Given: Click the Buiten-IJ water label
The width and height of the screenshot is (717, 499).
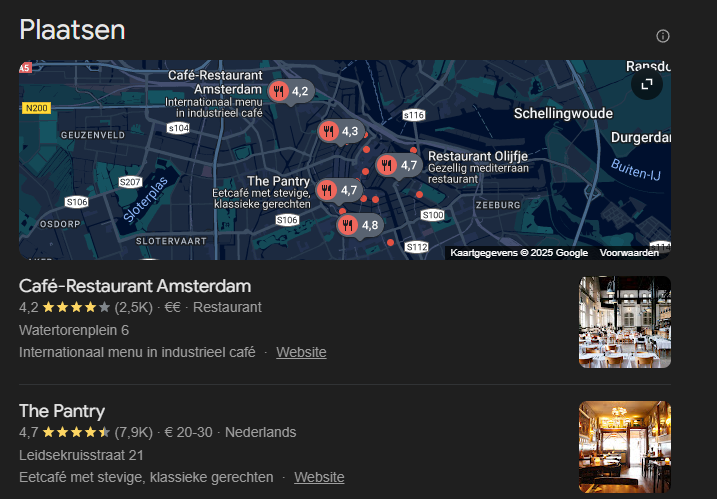Looking at the screenshot, I should coord(636,170).
